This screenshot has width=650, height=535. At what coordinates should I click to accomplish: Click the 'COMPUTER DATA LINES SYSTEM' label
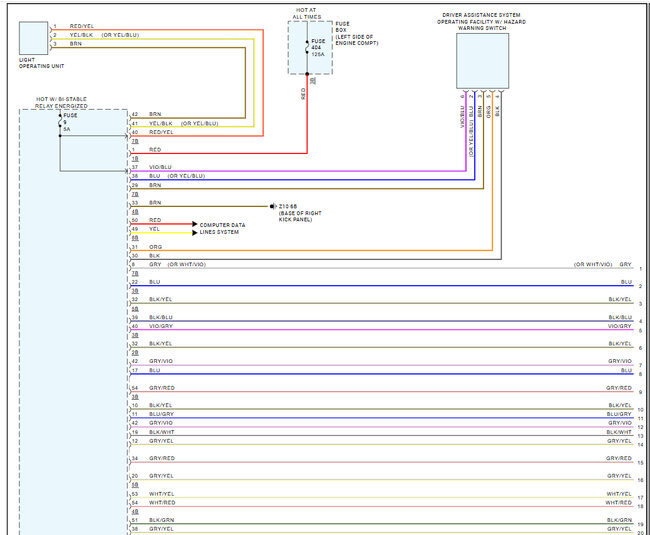[222, 228]
